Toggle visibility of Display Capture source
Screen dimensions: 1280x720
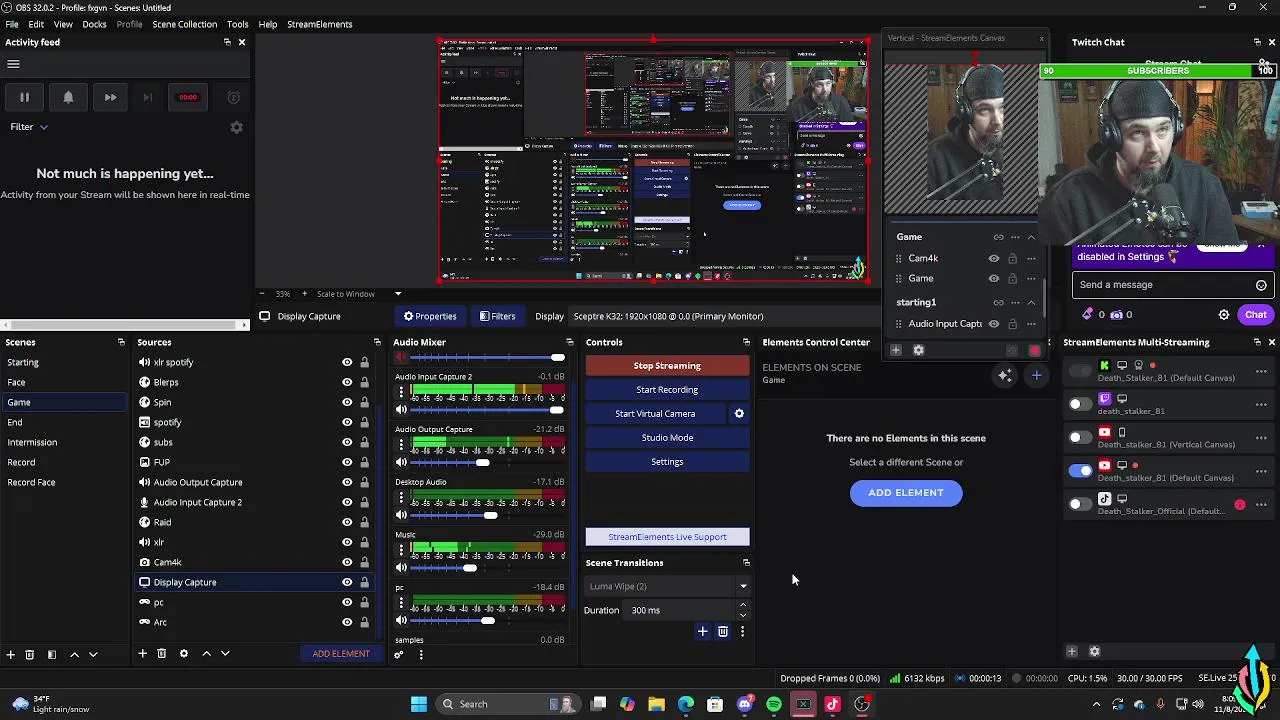347,582
